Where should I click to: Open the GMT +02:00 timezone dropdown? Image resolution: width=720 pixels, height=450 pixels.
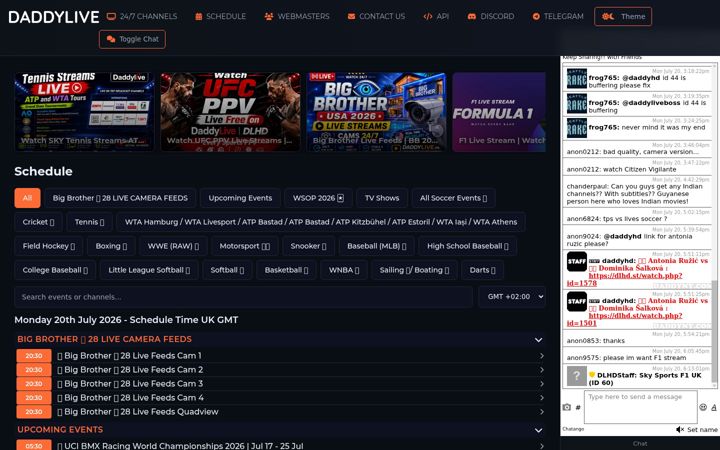pos(512,297)
